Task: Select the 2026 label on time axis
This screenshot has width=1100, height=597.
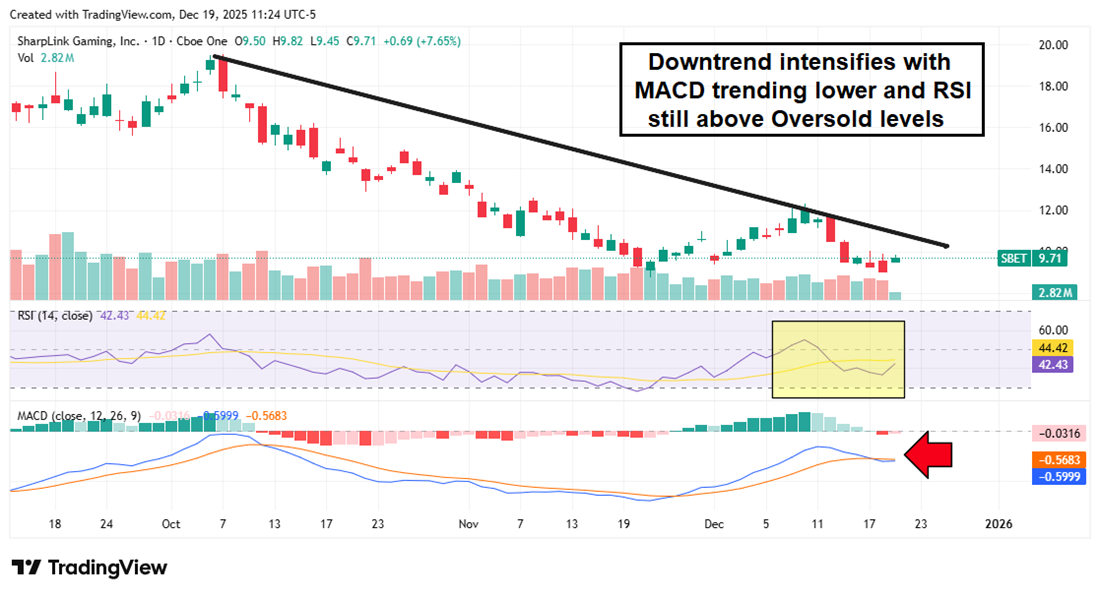Action: pos(997,523)
